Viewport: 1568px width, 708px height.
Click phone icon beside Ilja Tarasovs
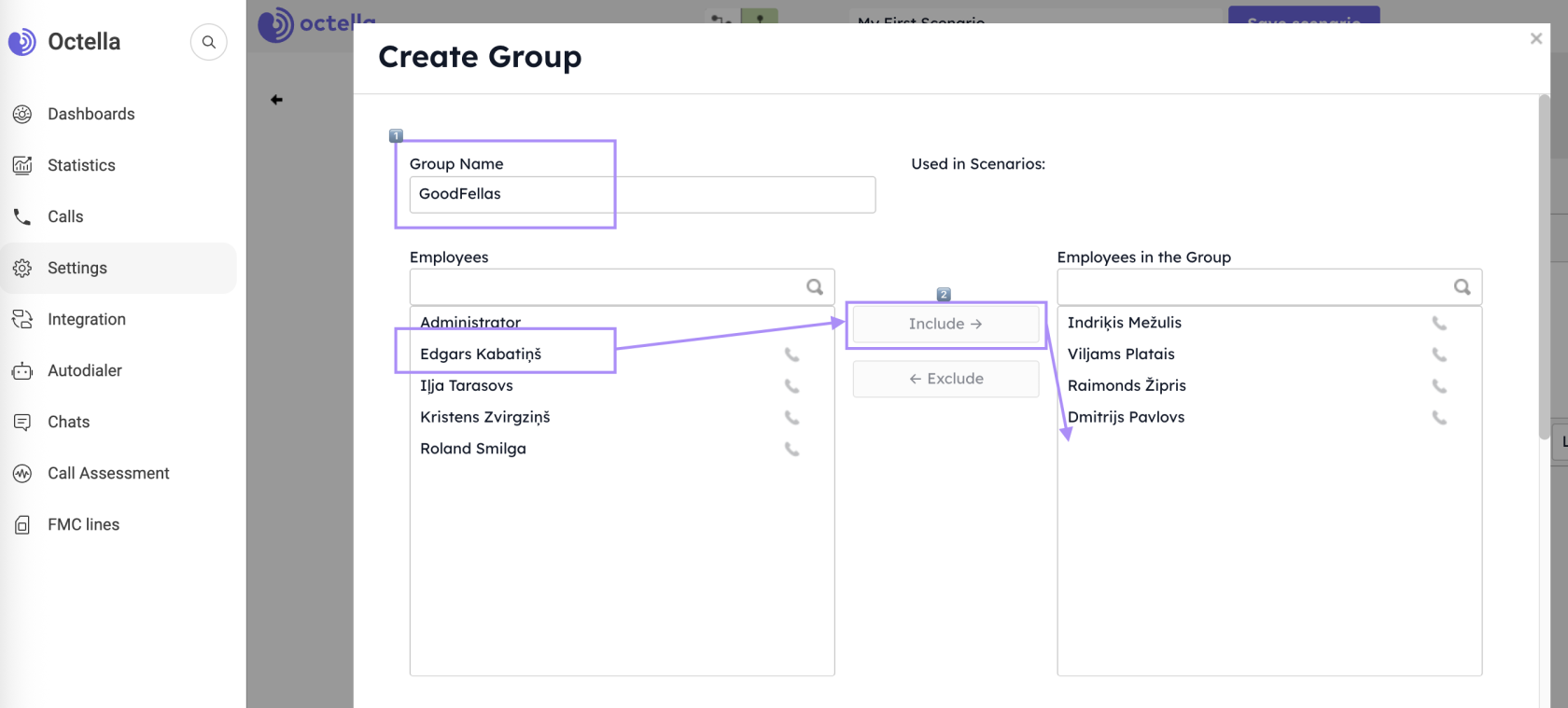(x=791, y=386)
